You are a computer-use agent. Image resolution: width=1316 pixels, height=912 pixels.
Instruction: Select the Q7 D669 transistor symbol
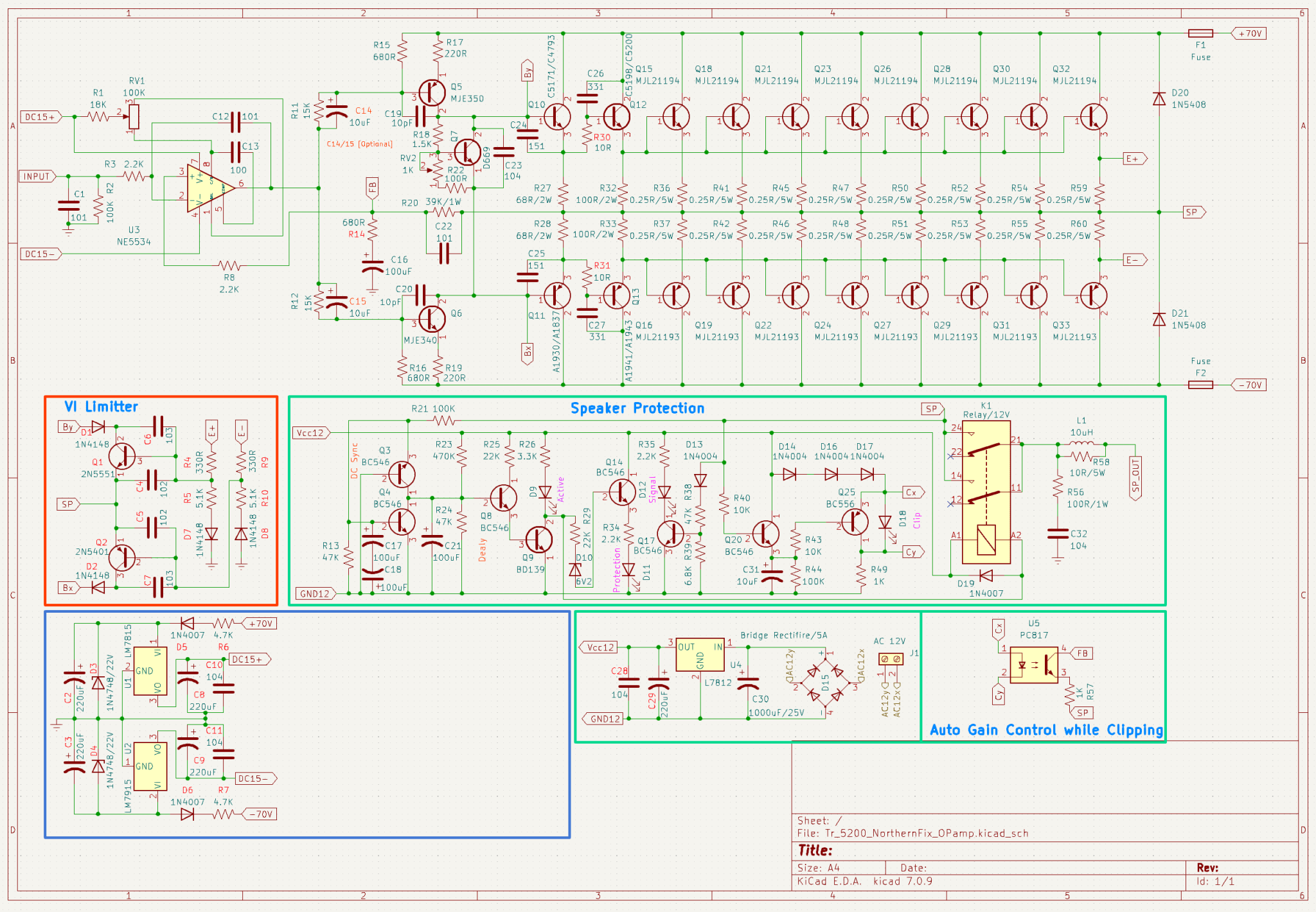pyautogui.click(x=468, y=152)
